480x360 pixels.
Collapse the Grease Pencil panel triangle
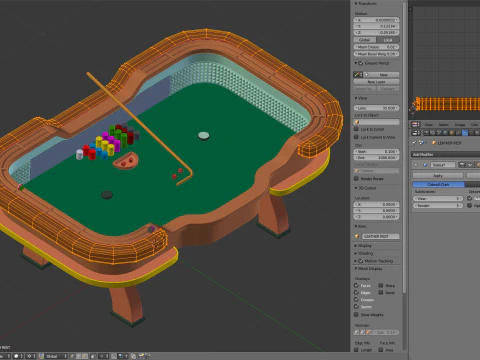click(356, 63)
